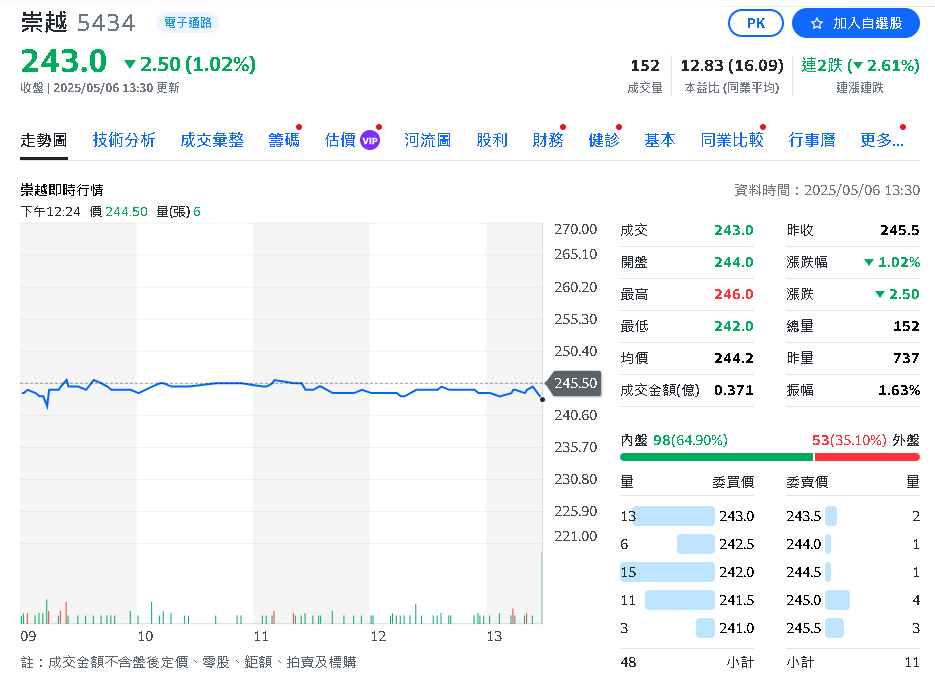The width and height of the screenshot is (935, 676).
Task: Click the PK compare button
Action: [756, 23]
